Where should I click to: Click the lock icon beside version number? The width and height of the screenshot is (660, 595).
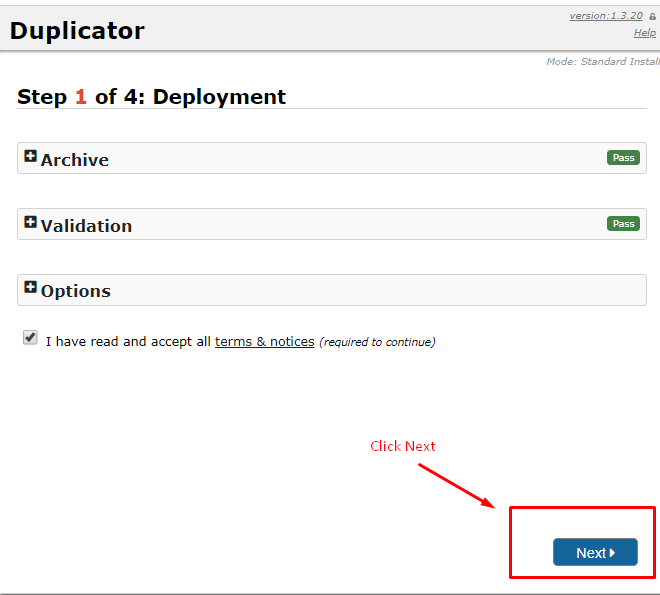[x=652, y=17]
